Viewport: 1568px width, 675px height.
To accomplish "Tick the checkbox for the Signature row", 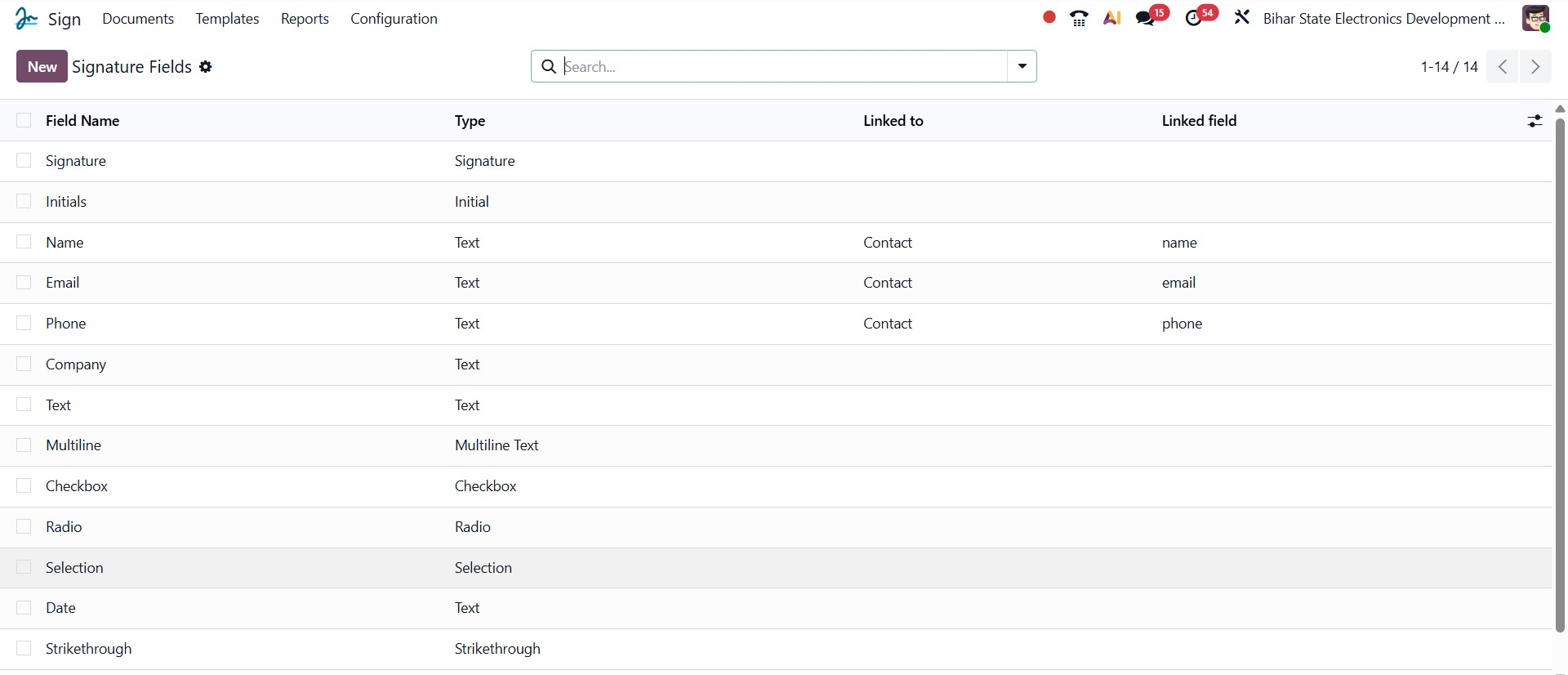I will (24, 161).
